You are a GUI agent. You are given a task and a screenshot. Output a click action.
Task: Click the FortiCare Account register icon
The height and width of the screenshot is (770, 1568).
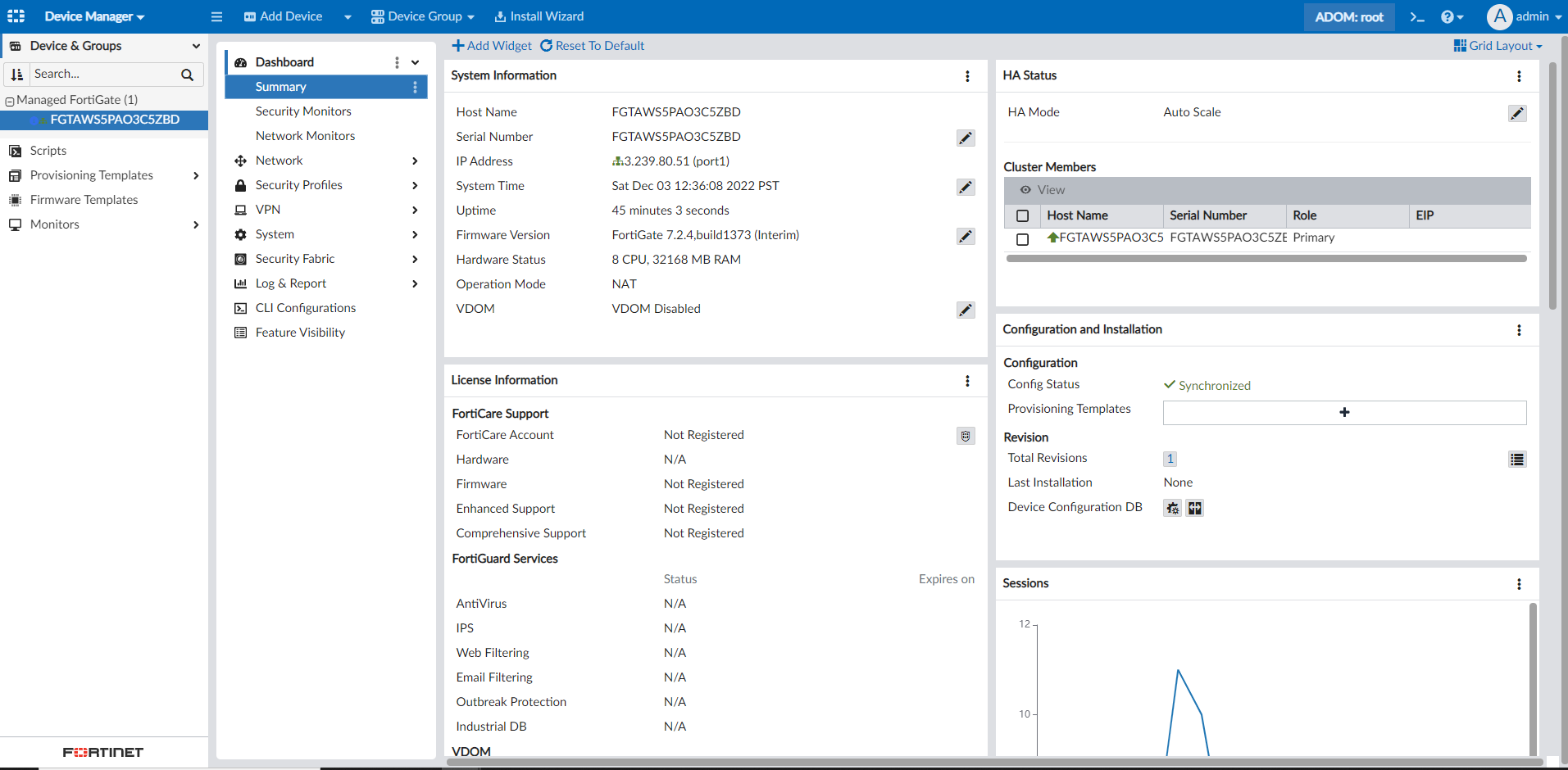(966, 436)
